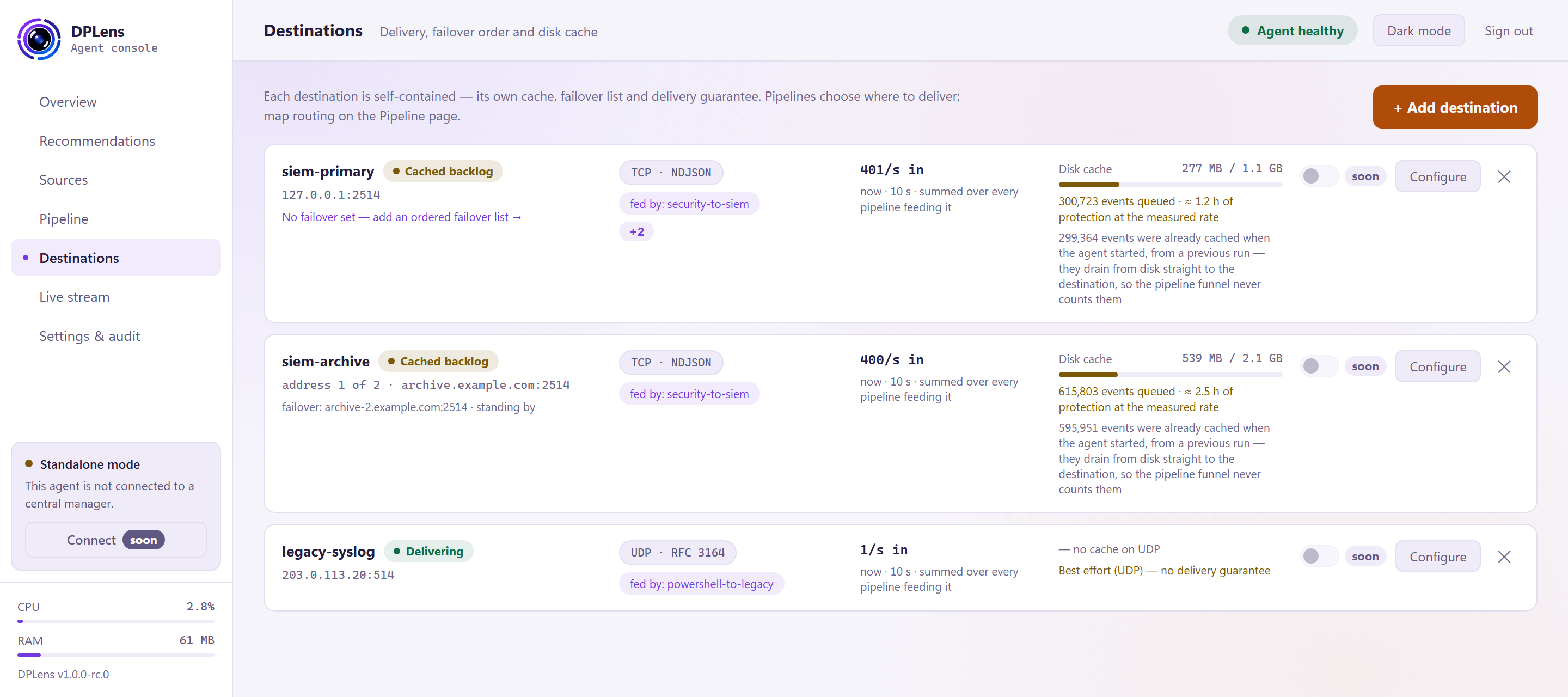Click the UDP · RFC 3164 chip

point(677,552)
